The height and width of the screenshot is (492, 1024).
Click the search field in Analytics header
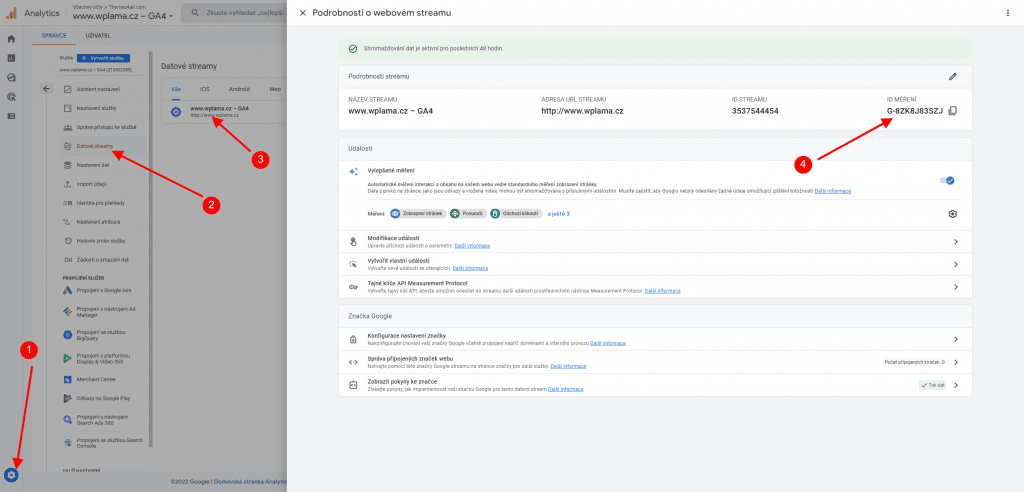tap(234, 13)
